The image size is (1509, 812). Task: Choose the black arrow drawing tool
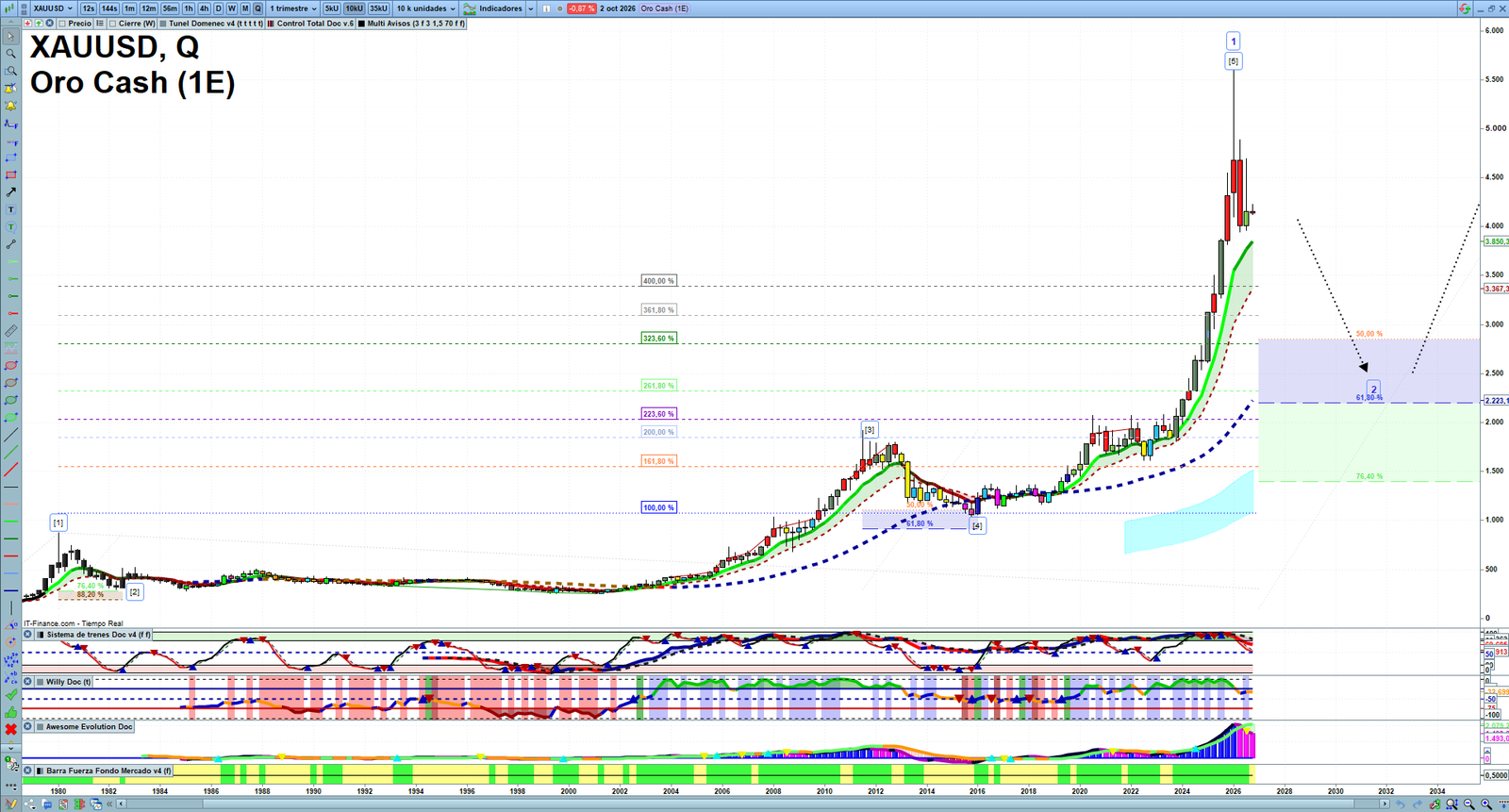[10, 192]
